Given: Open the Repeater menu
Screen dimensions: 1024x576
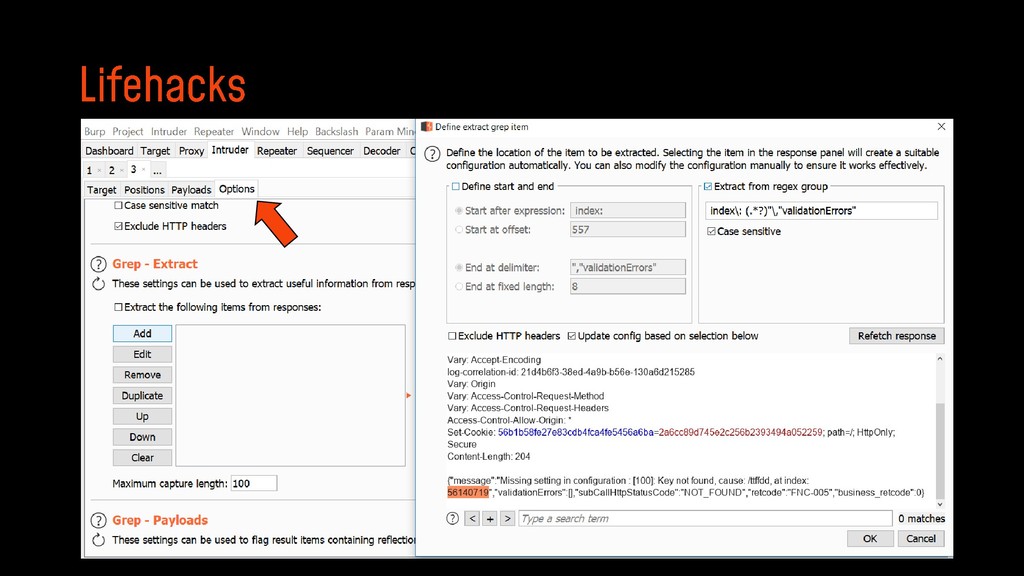Looking at the screenshot, I should tap(214, 131).
